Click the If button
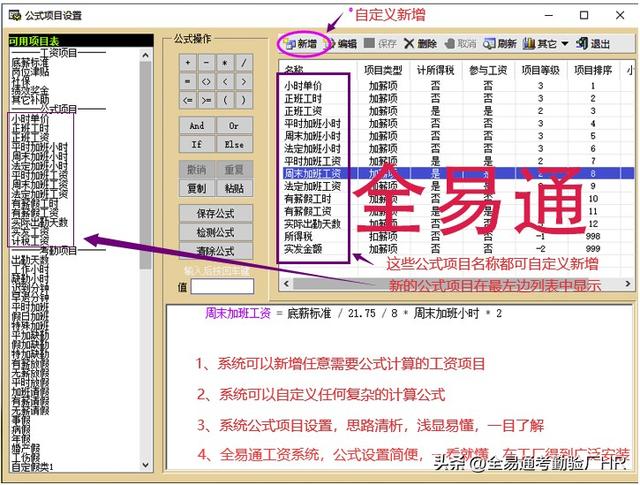 click(x=197, y=144)
